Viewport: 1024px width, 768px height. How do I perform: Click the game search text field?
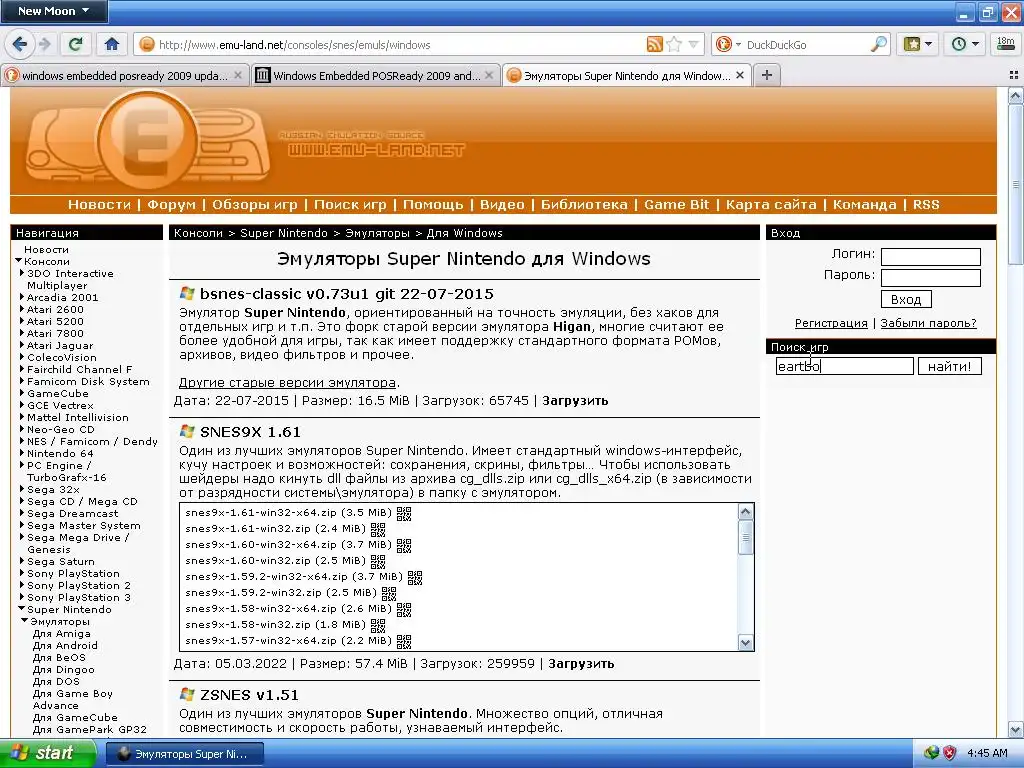click(x=844, y=366)
